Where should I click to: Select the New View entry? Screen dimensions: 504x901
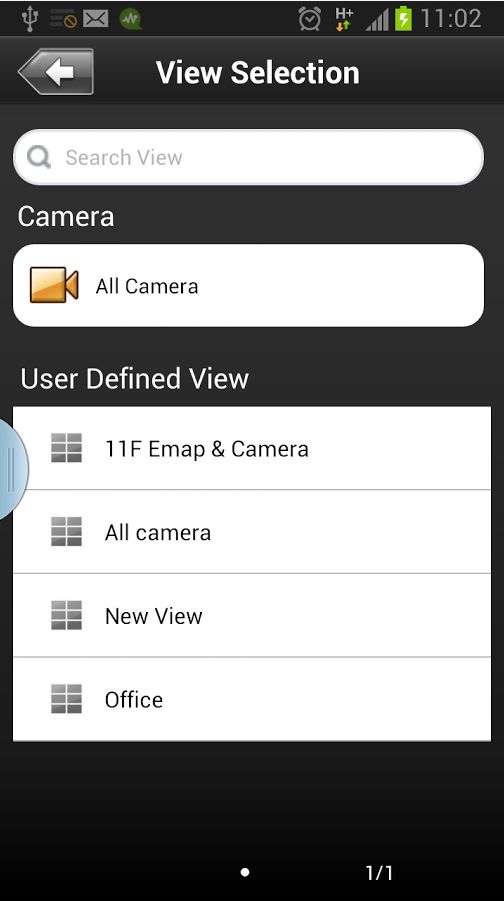252,615
